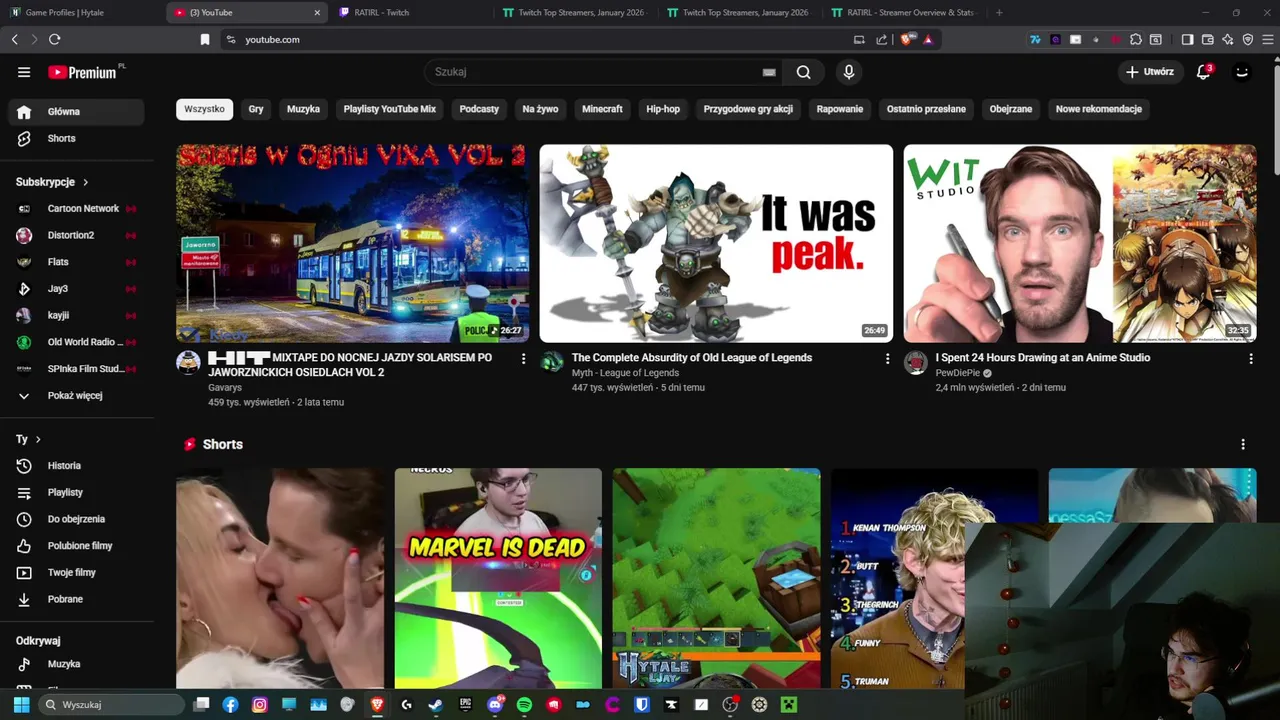The height and width of the screenshot is (720, 1280).
Task: Expand the Subskrypcje section chevron
Action: (x=86, y=182)
